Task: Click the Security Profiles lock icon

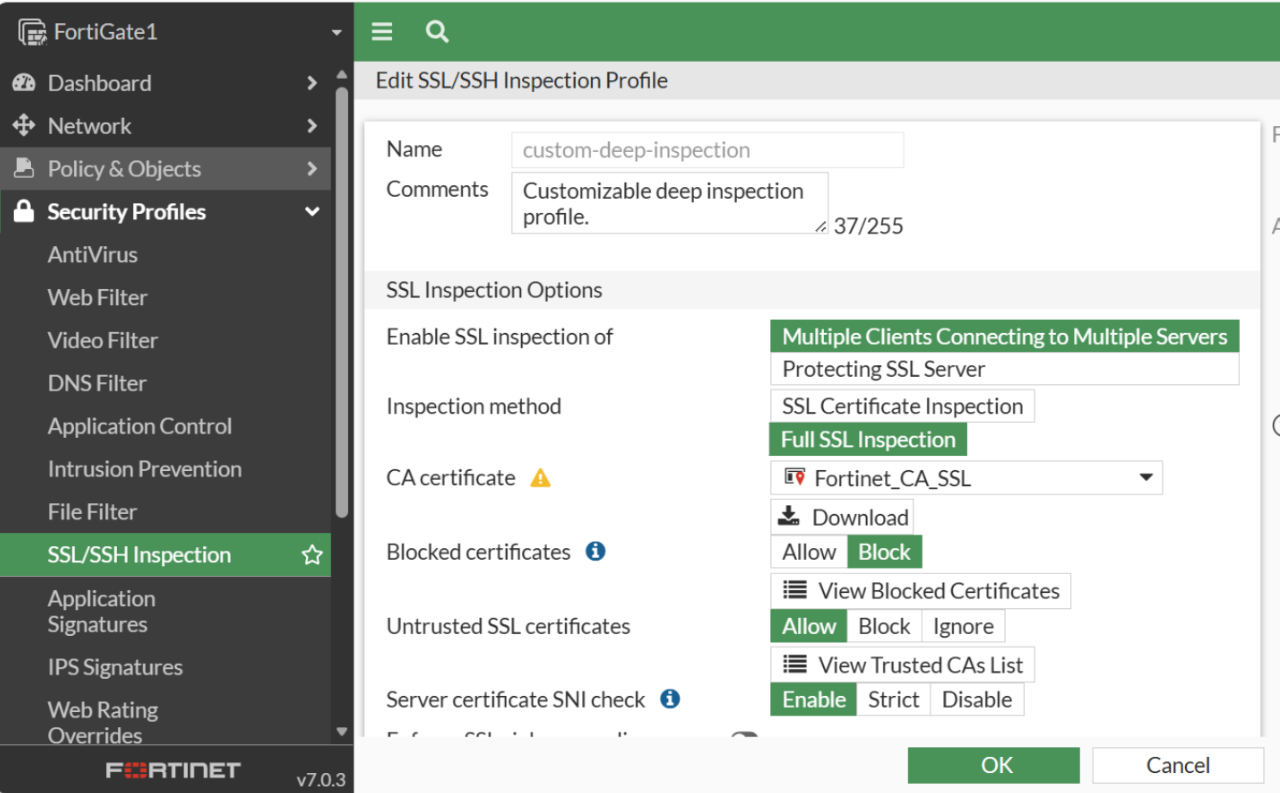Action: 24,211
